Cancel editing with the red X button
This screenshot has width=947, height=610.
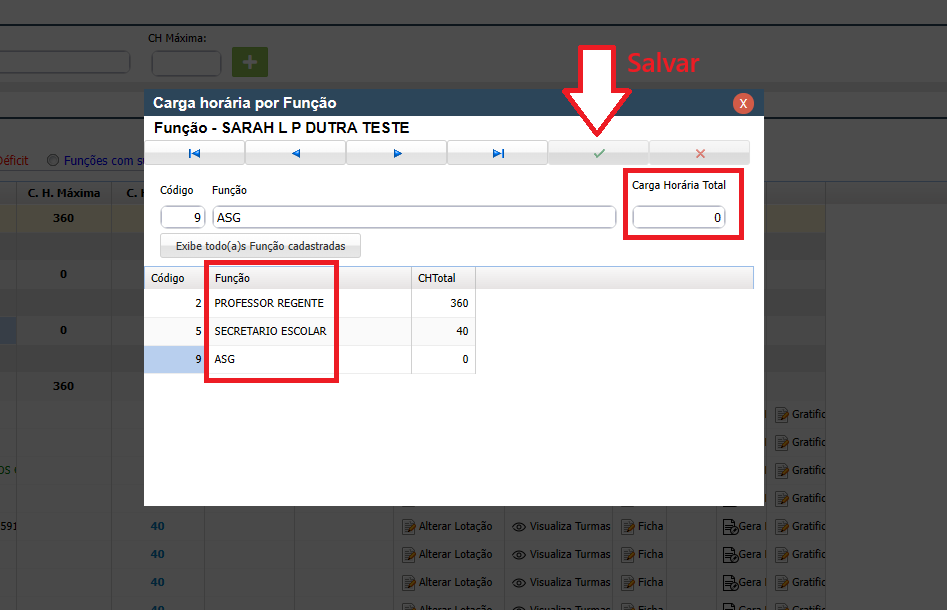click(699, 153)
